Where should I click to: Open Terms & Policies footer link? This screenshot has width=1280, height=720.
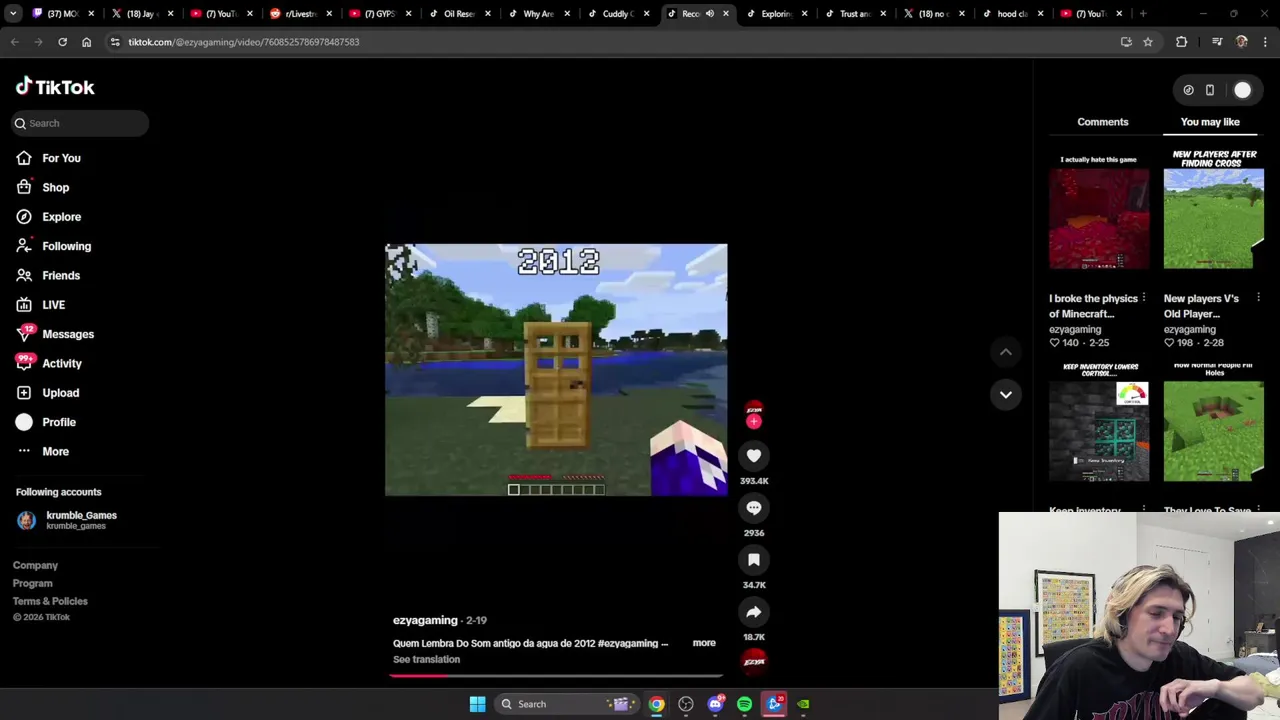[50, 602]
